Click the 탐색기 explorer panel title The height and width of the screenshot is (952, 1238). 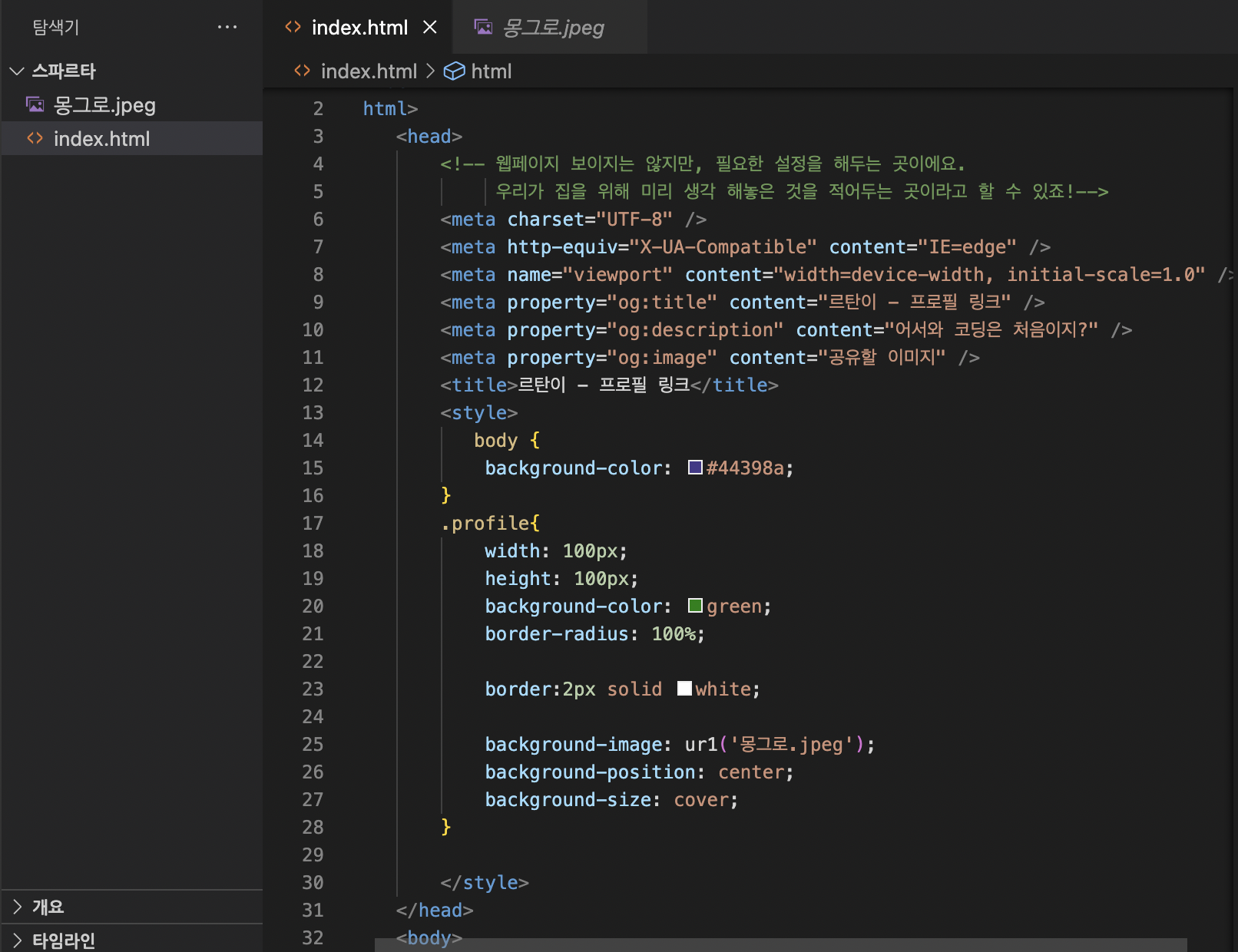pyautogui.click(x=55, y=28)
